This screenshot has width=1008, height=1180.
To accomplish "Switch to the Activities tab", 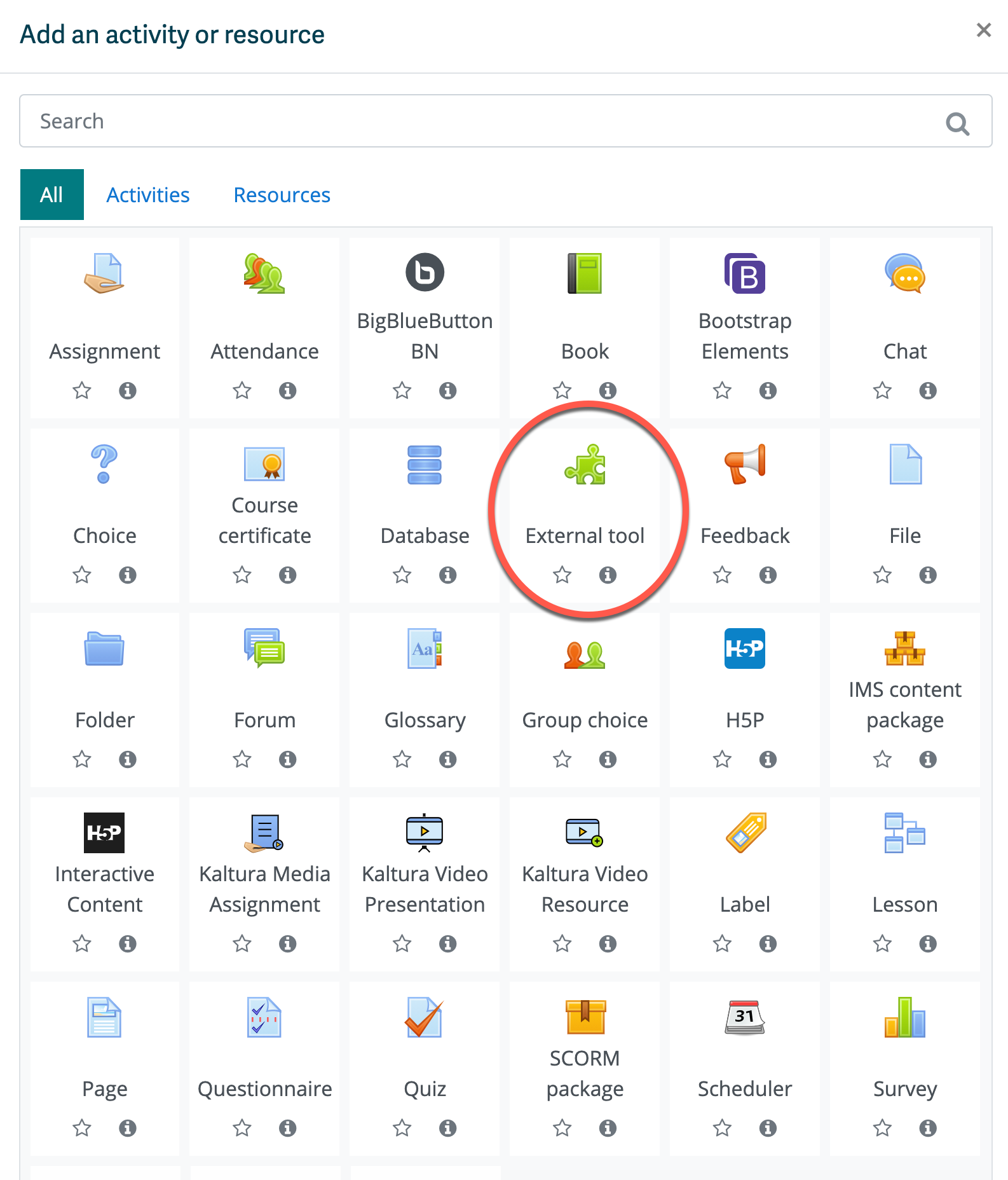I will [x=148, y=195].
